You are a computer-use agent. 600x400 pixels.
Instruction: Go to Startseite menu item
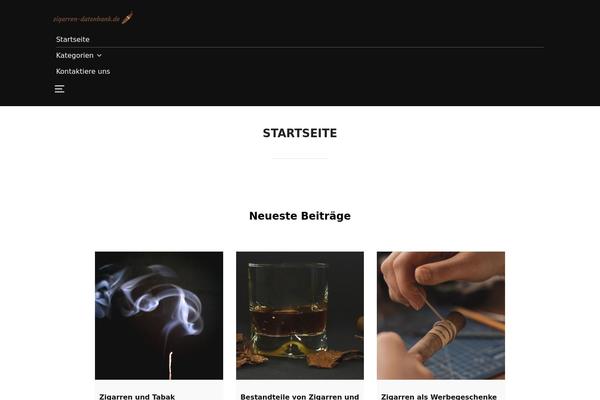click(73, 39)
